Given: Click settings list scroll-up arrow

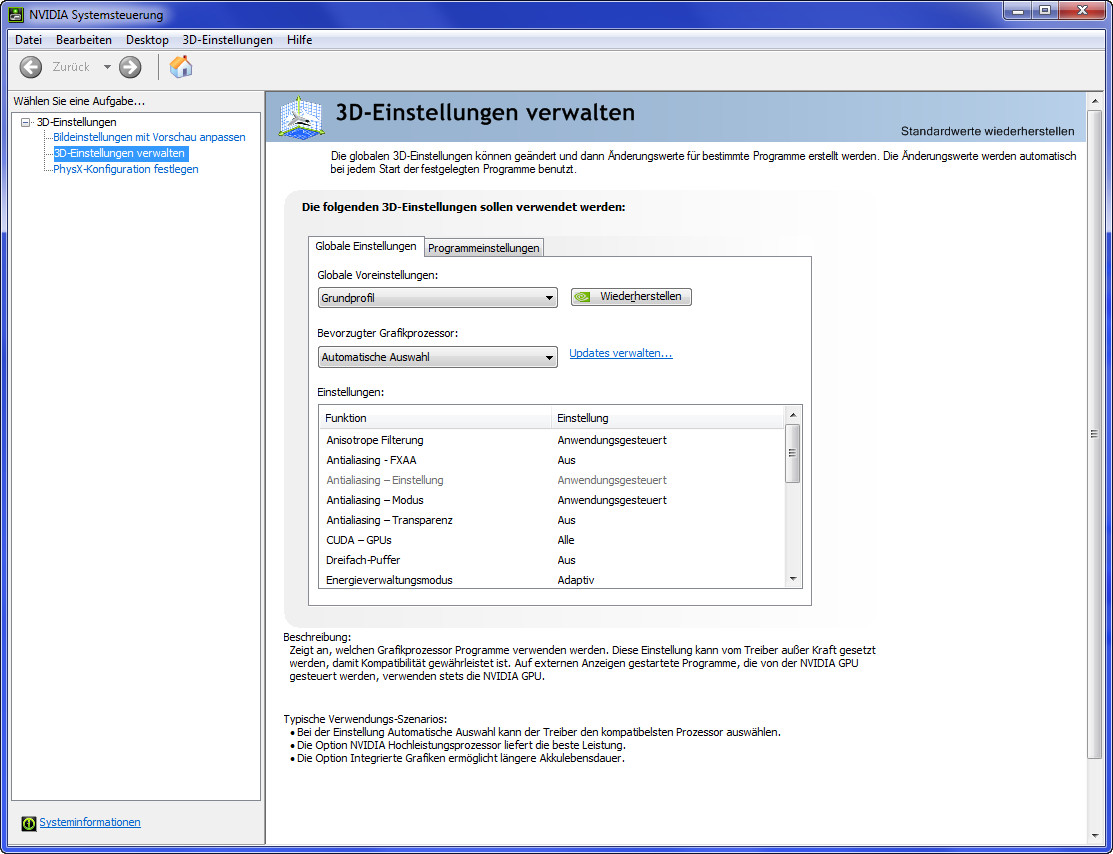Looking at the screenshot, I should tap(794, 415).
